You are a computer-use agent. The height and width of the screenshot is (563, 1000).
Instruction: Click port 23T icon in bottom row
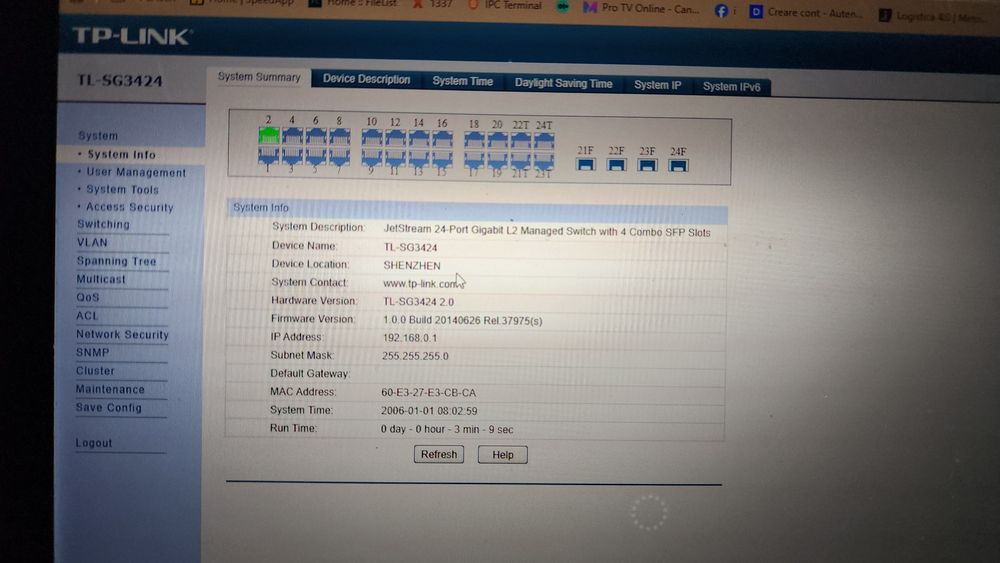[x=544, y=161]
